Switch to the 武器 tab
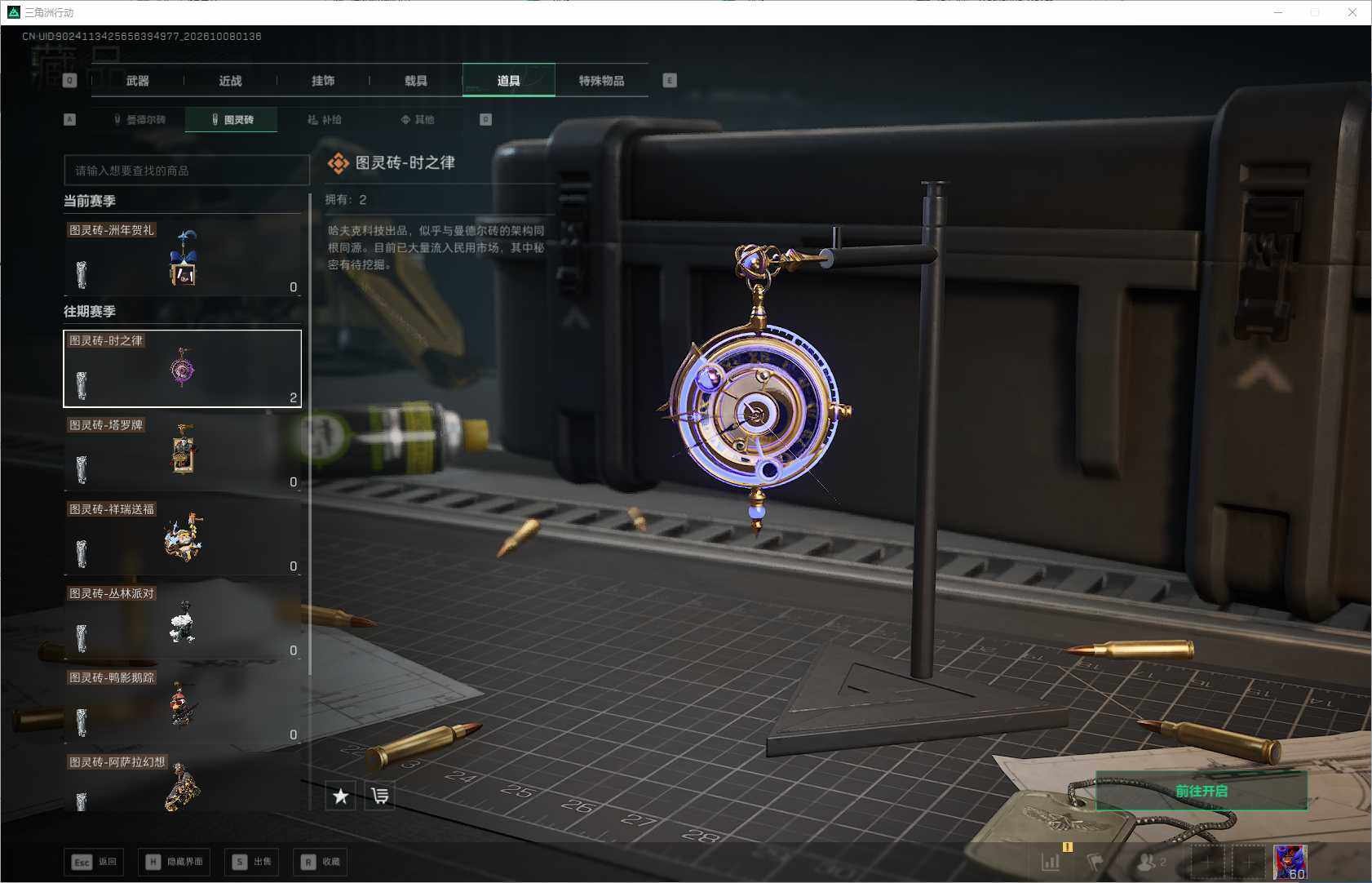Image resolution: width=1372 pixels, height=883 pixels. click(138, 81)
